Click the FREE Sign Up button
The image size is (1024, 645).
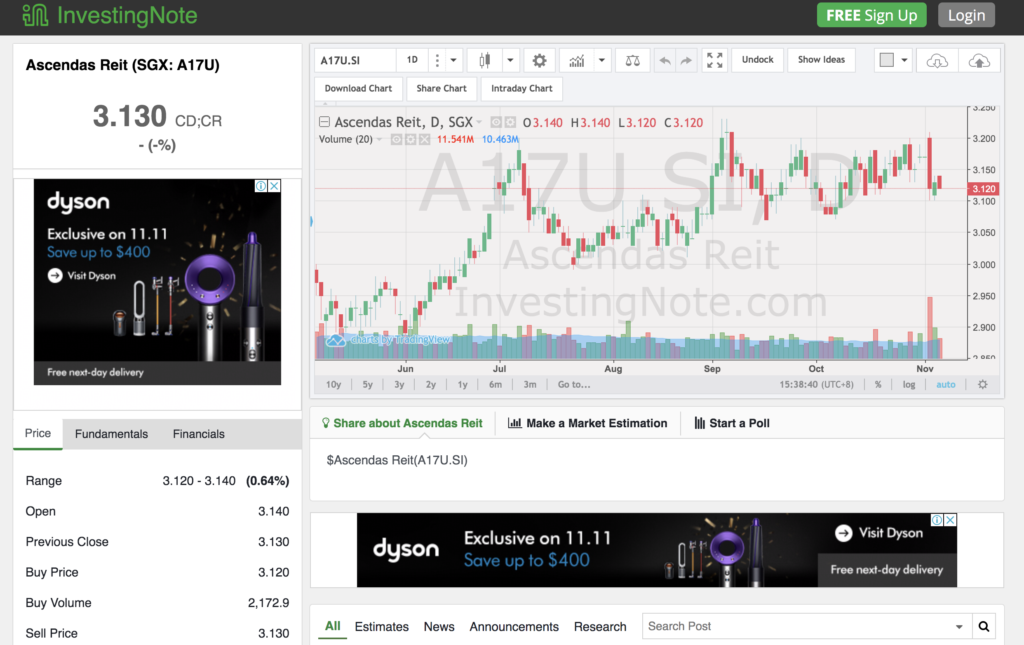pyautogui.click(x=871, y=15)
